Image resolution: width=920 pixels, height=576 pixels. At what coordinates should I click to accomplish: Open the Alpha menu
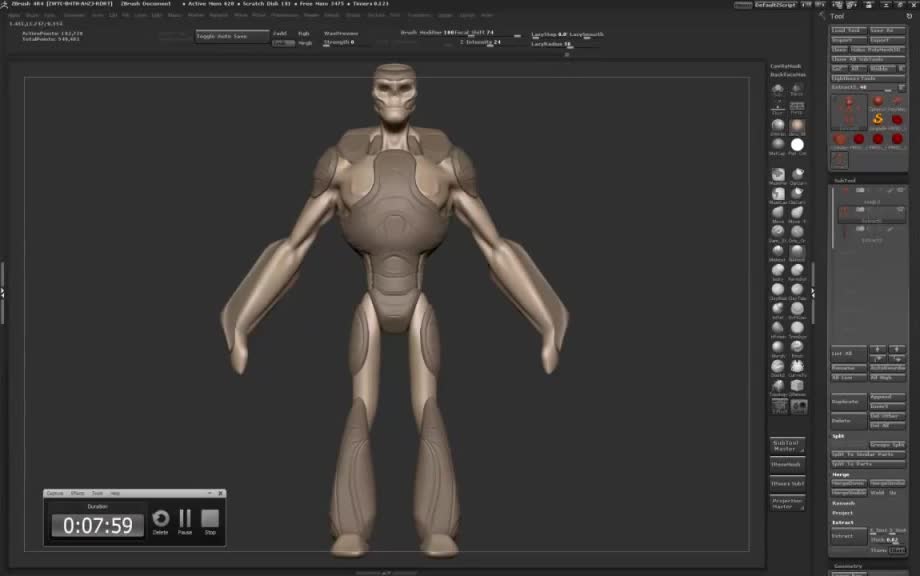14,15
